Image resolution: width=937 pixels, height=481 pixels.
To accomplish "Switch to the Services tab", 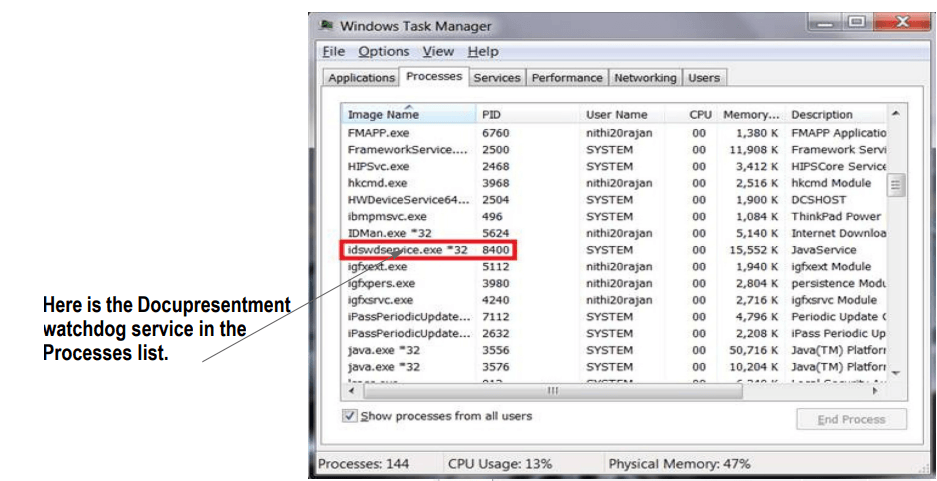I will [x=497, y=78].
